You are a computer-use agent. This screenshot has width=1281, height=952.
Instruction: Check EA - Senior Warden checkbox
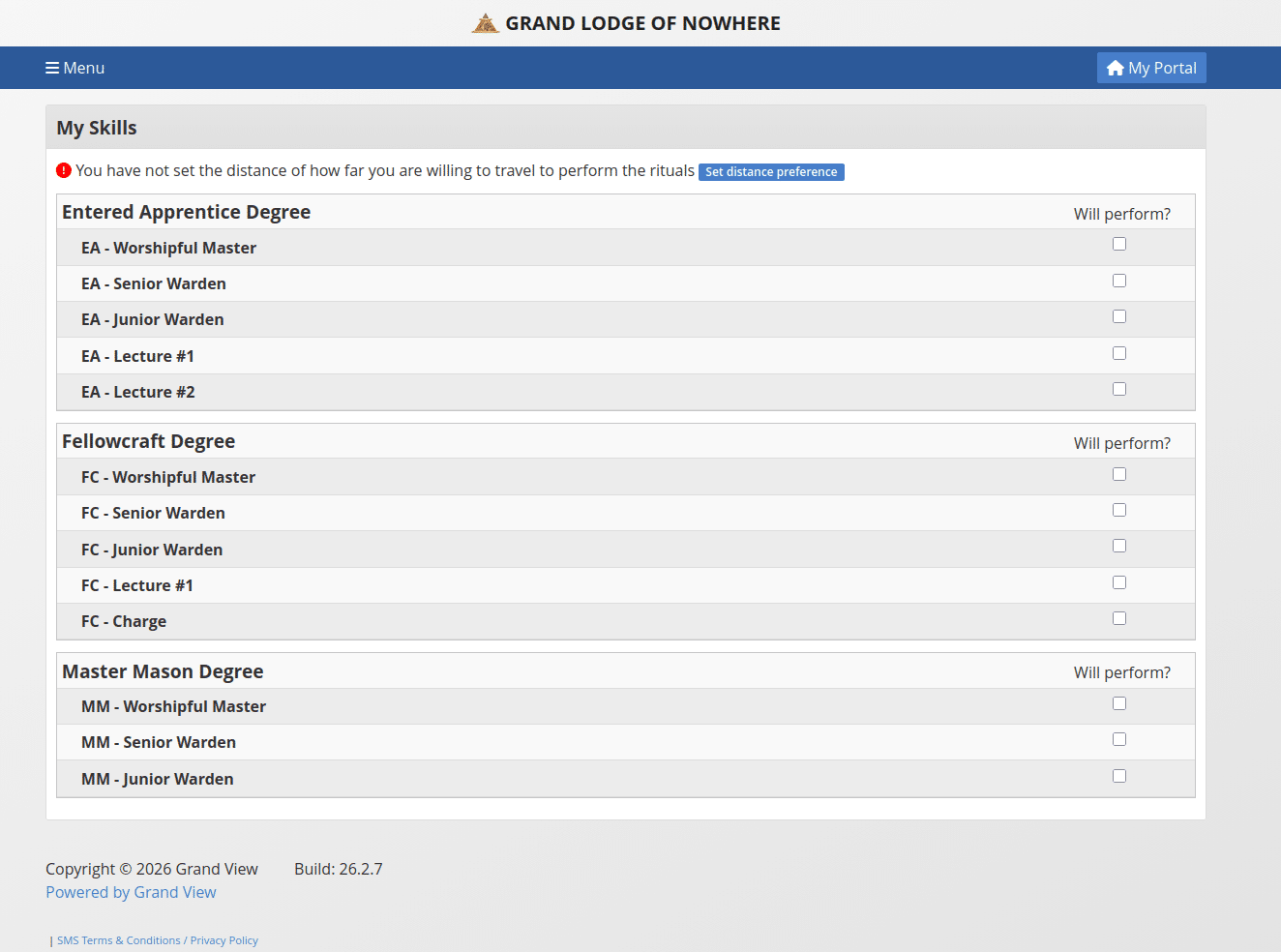(1119, 281)
